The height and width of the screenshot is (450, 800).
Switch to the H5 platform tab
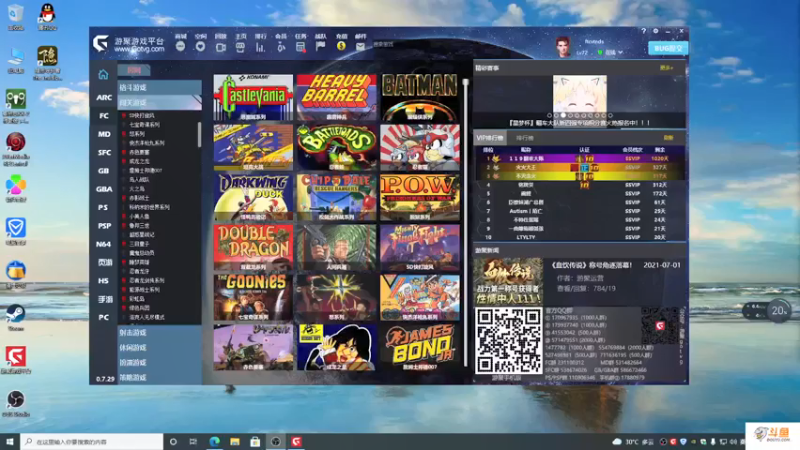coord(104,281)
